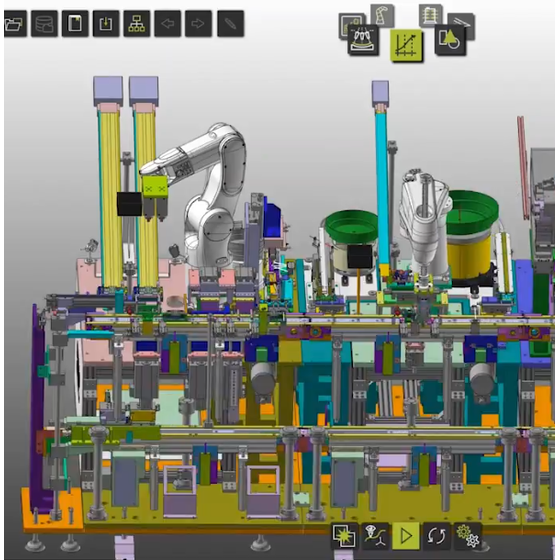Screen dimensions: 560x560
Task: Select the green chart analysis mode
Action: click(x=406, y=45)
